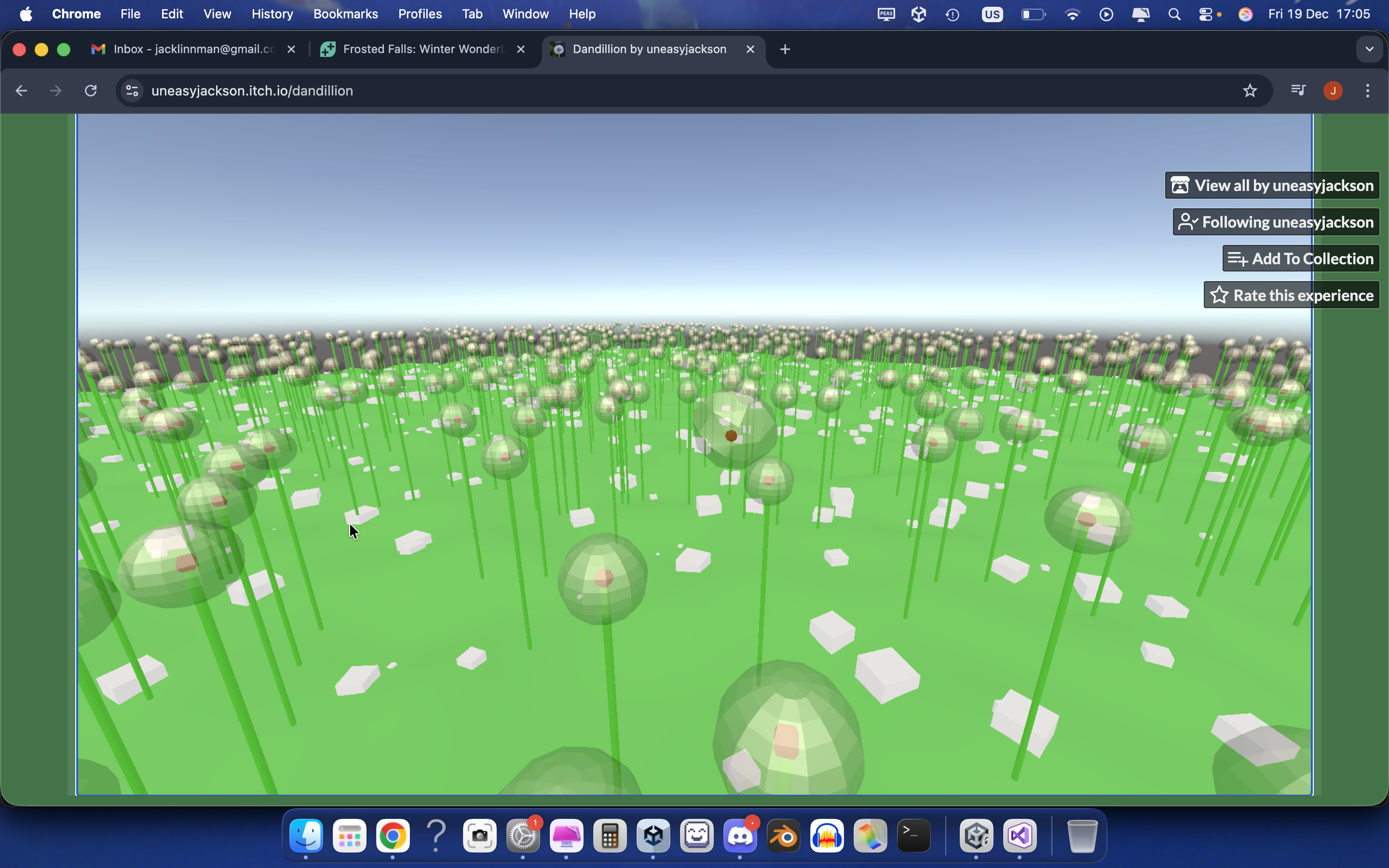The height and width of the screenshot is (868, 1389).
Task: Open the media controls icon in toolbar
Action: [x=1298, y=91]
